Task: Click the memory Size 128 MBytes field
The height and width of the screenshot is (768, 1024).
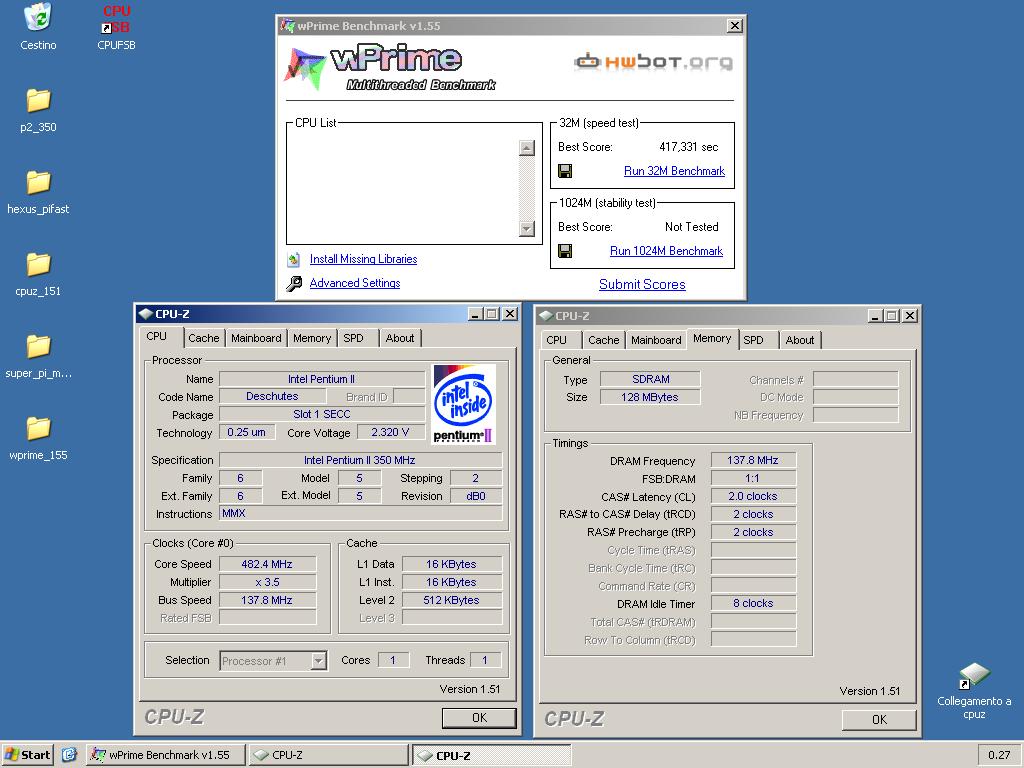Action: pos(650,397)
